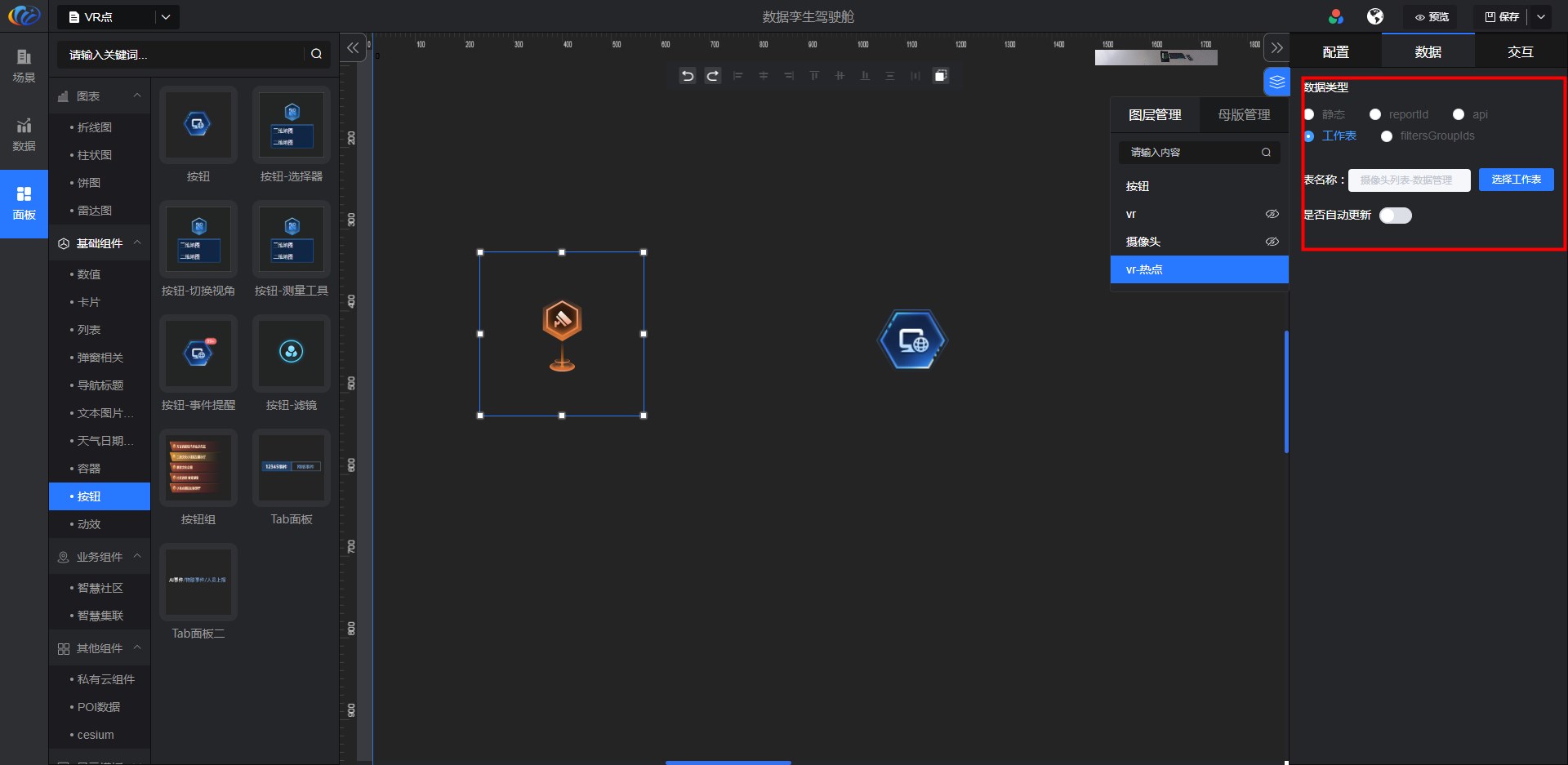Toggle visibility of the vr layer
Image resolution: width=1568 pixels, height=765 pixels.
(x=1272, y=214)
